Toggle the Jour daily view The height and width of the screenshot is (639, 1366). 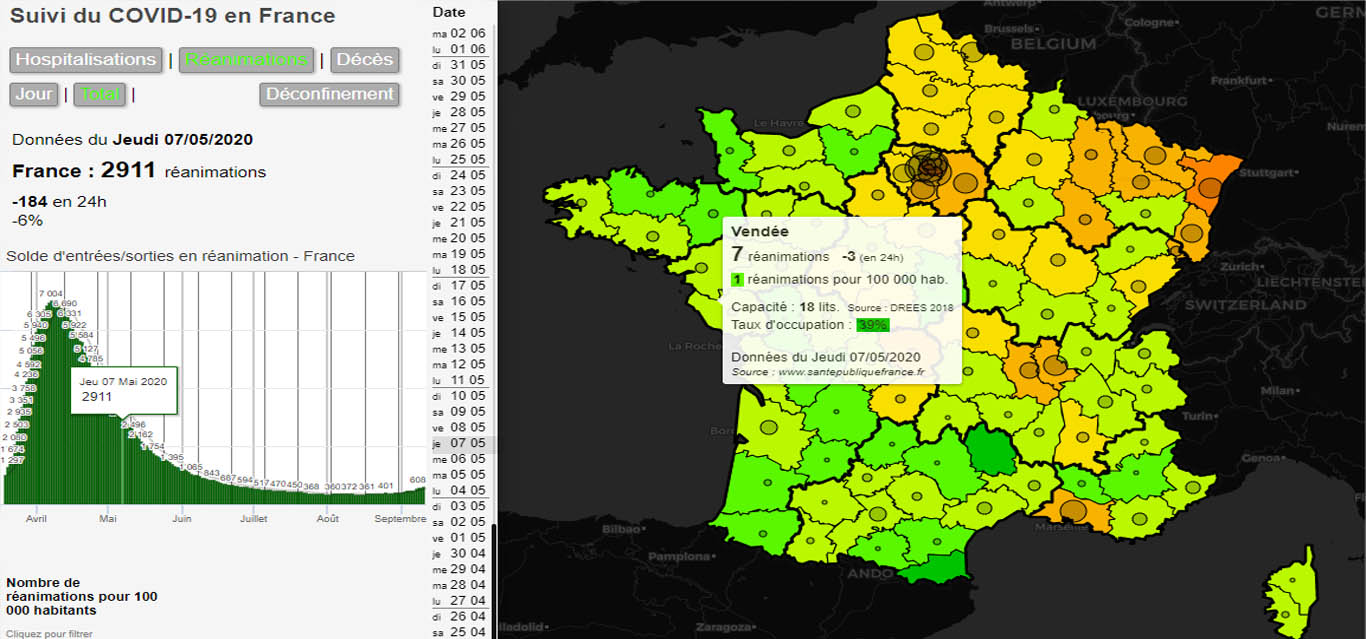pos(34,94)
